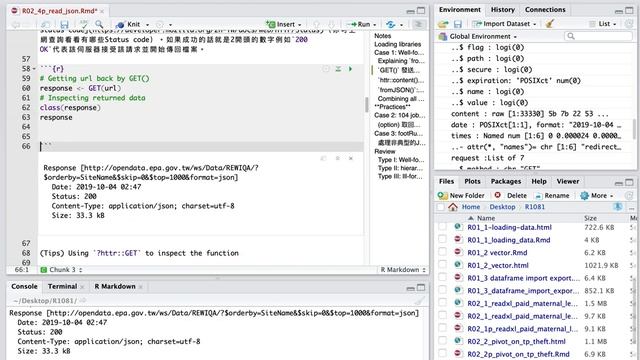Switch to the Terminal tab
Screen dimensions: 640x360
coord(62,287)
